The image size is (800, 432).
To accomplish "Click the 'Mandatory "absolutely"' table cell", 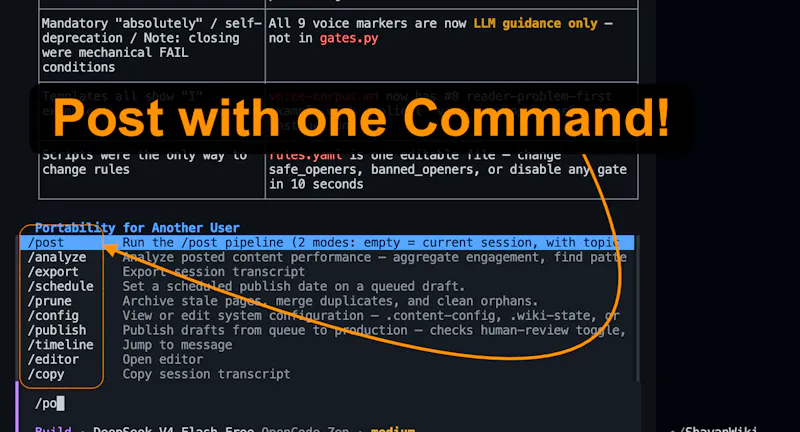I will pos(152,45).
